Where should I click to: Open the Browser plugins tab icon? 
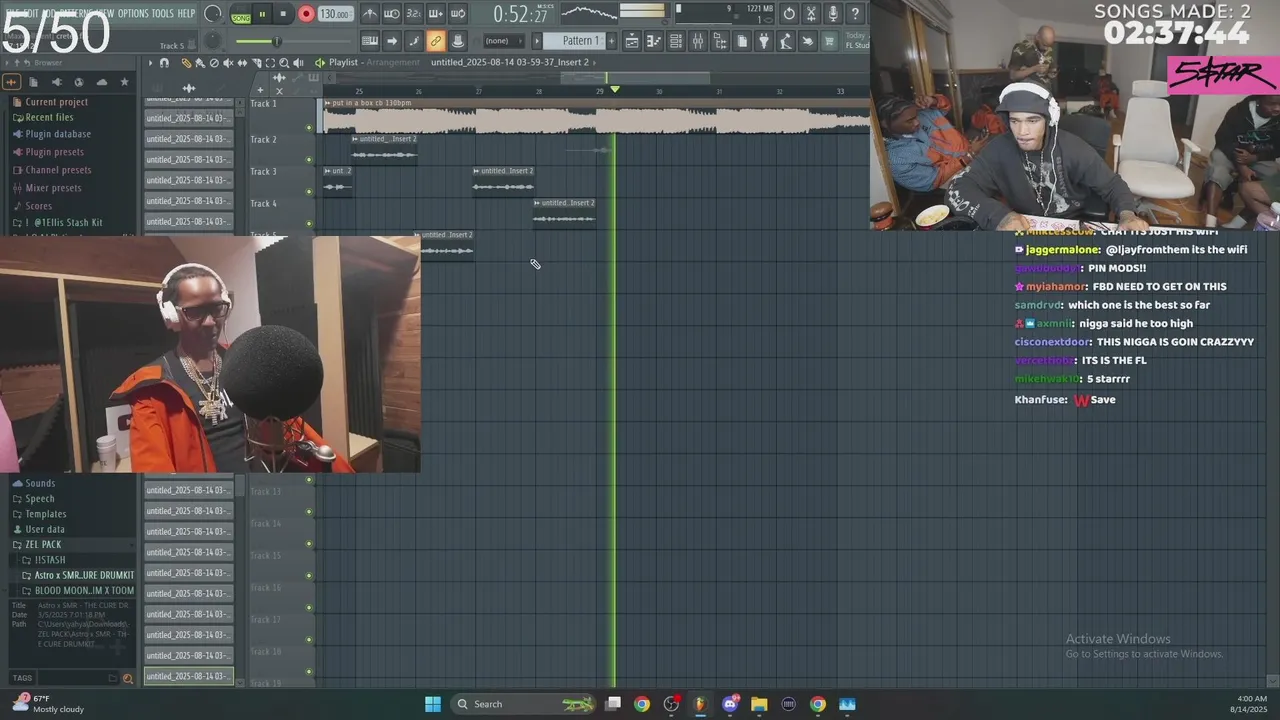[56, 82]
